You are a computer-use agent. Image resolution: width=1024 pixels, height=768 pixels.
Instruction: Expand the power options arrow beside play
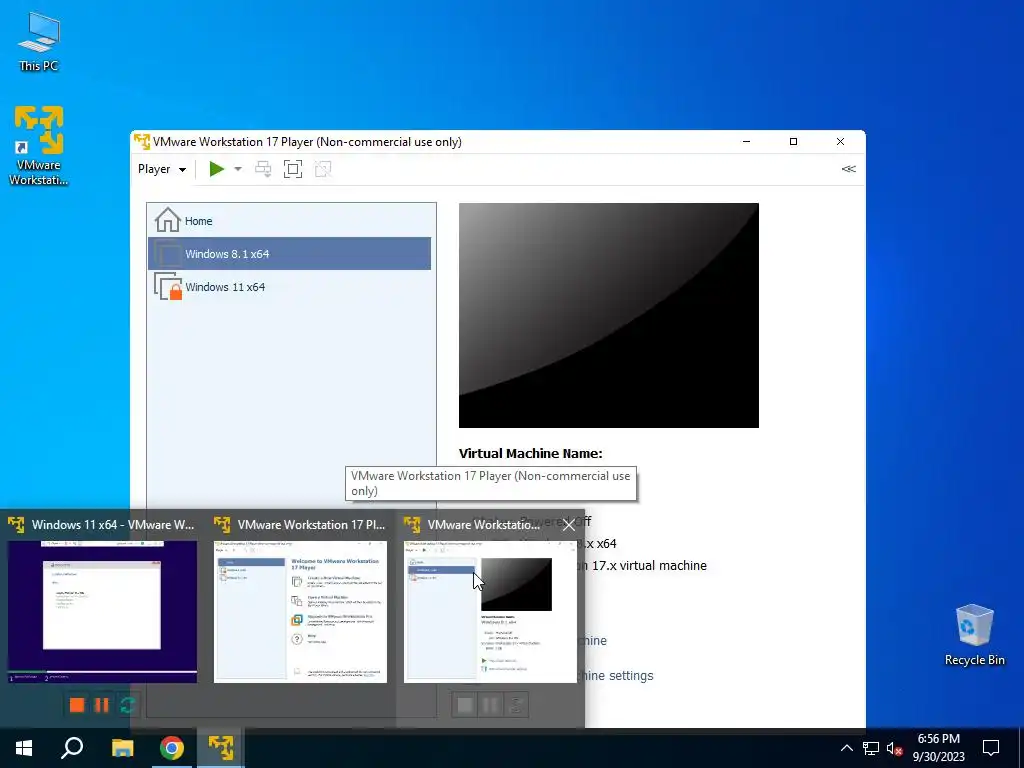pyautogui.click(x=238, y=169)
